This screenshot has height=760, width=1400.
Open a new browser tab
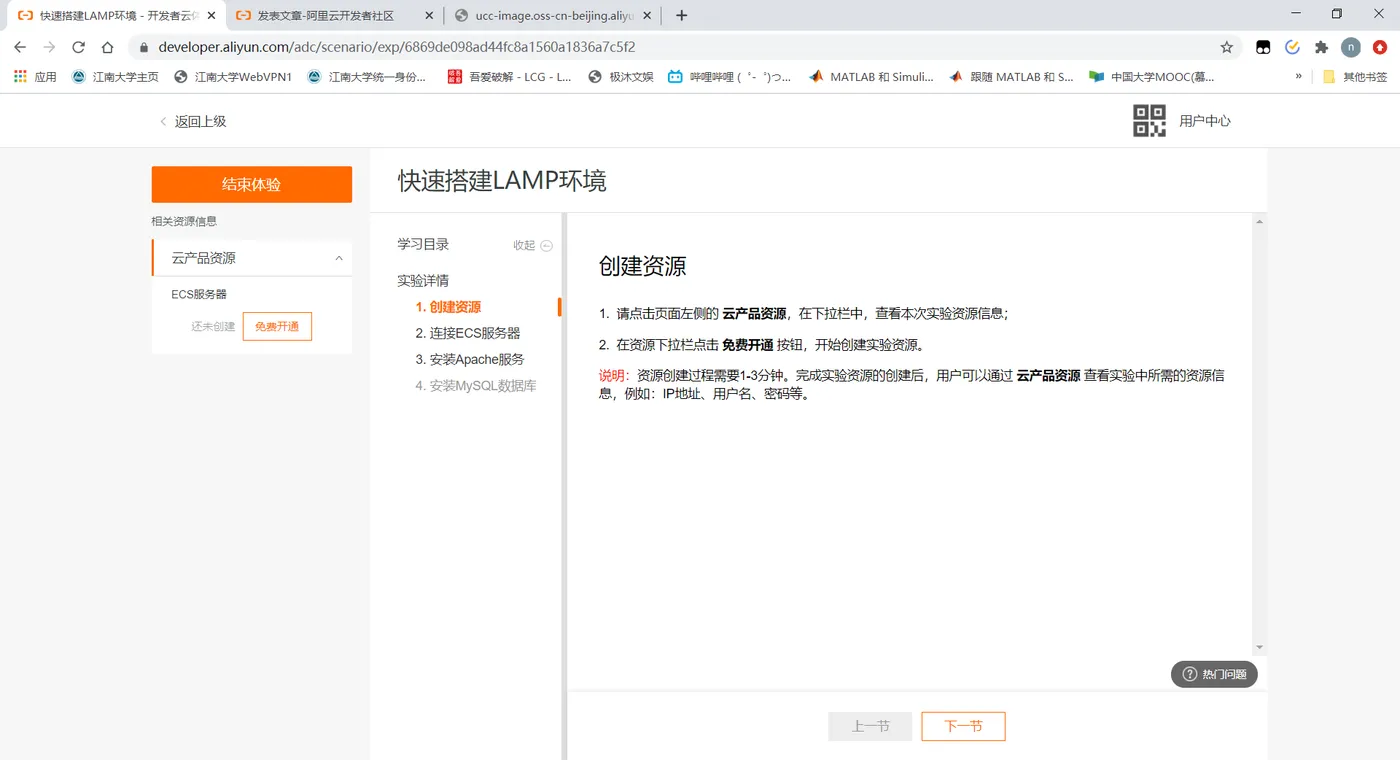[682, 15]
